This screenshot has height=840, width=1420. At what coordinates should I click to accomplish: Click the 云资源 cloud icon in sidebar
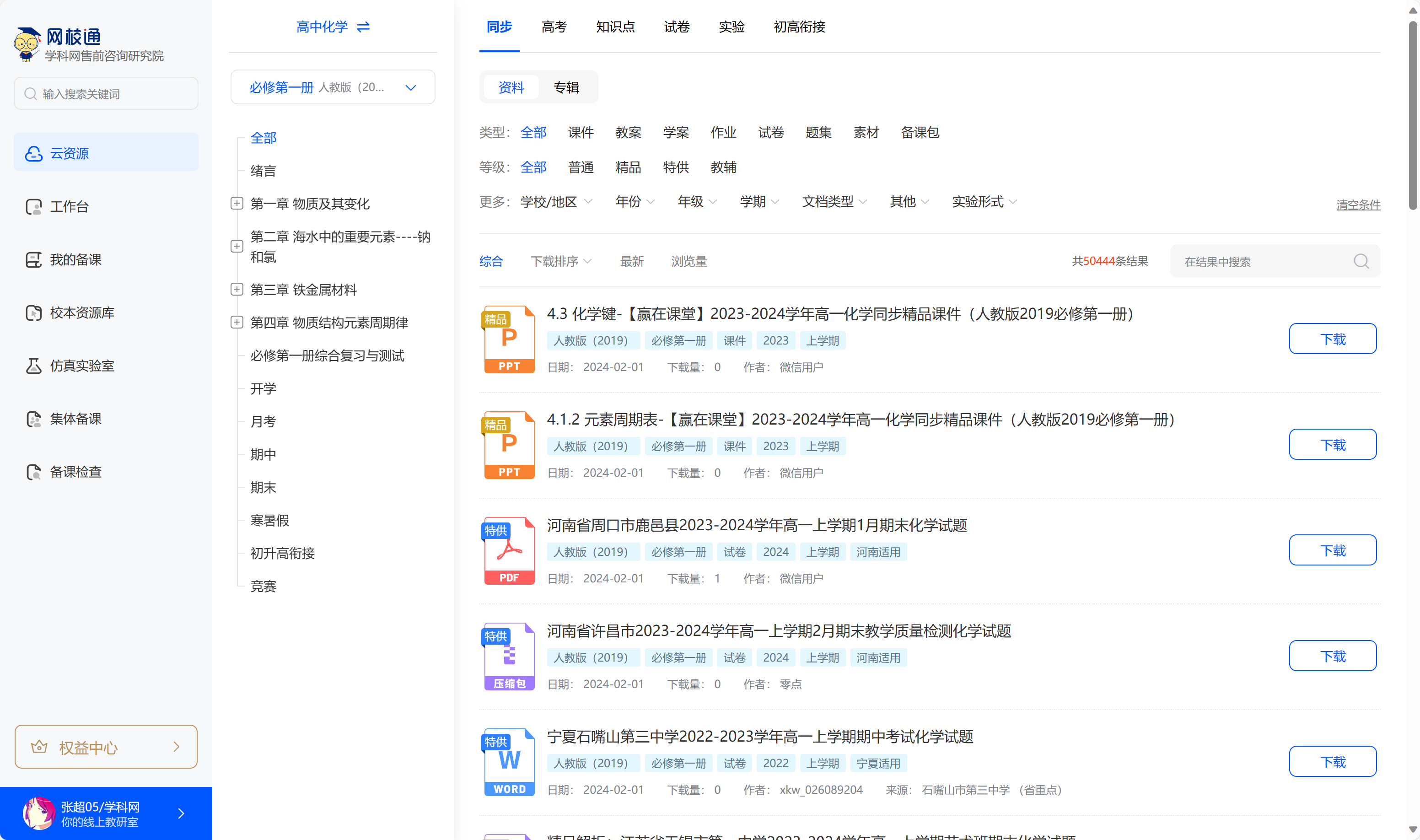tap(33, 153)
